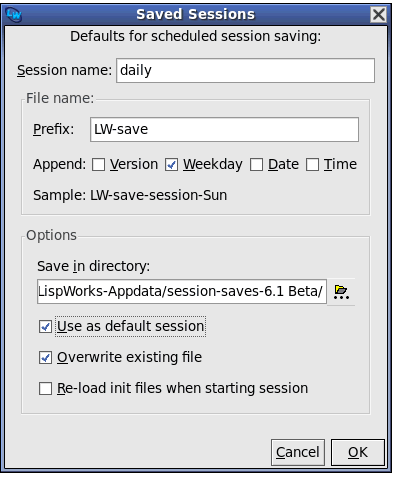Enable the Time append checkbox
Viewport: 397px width, 477px height.
click(312, 165)
